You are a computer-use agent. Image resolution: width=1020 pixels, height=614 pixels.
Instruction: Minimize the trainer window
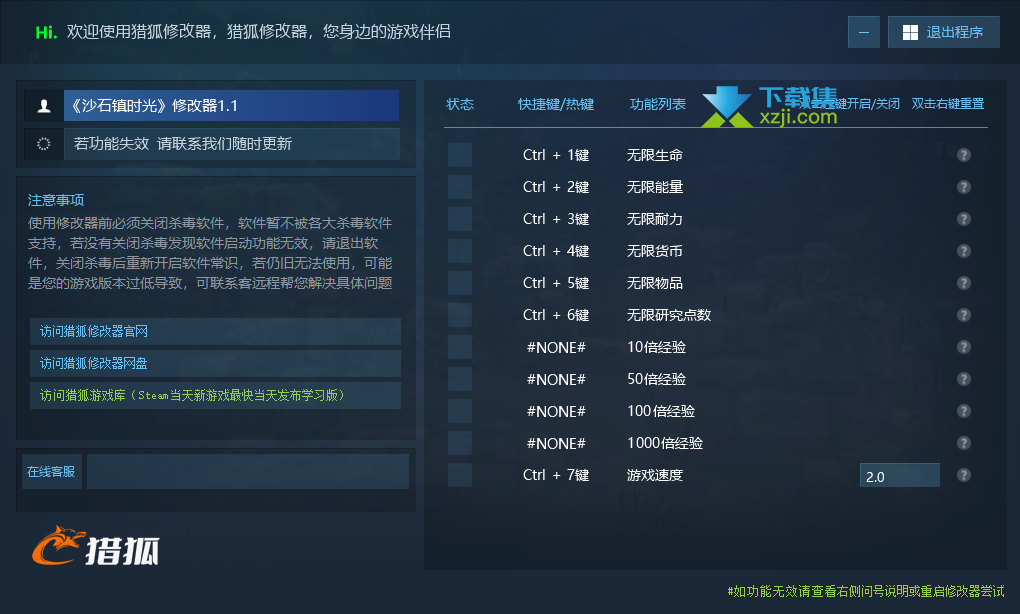tap(864, 32)
